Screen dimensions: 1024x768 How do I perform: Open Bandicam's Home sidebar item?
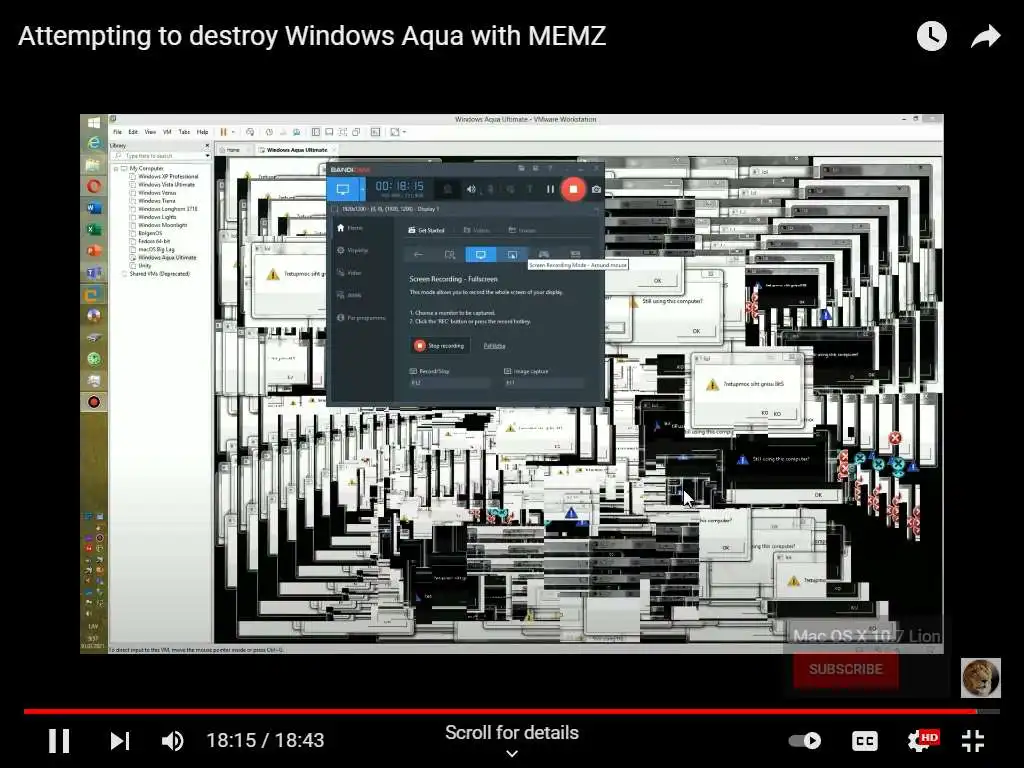click(350, 228)
